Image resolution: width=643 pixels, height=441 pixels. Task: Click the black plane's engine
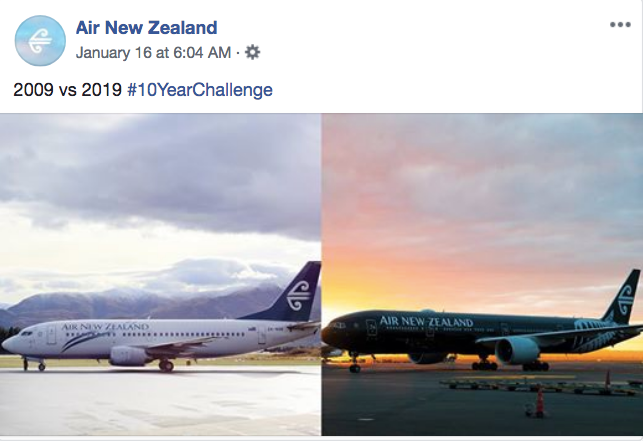(516, 349)
